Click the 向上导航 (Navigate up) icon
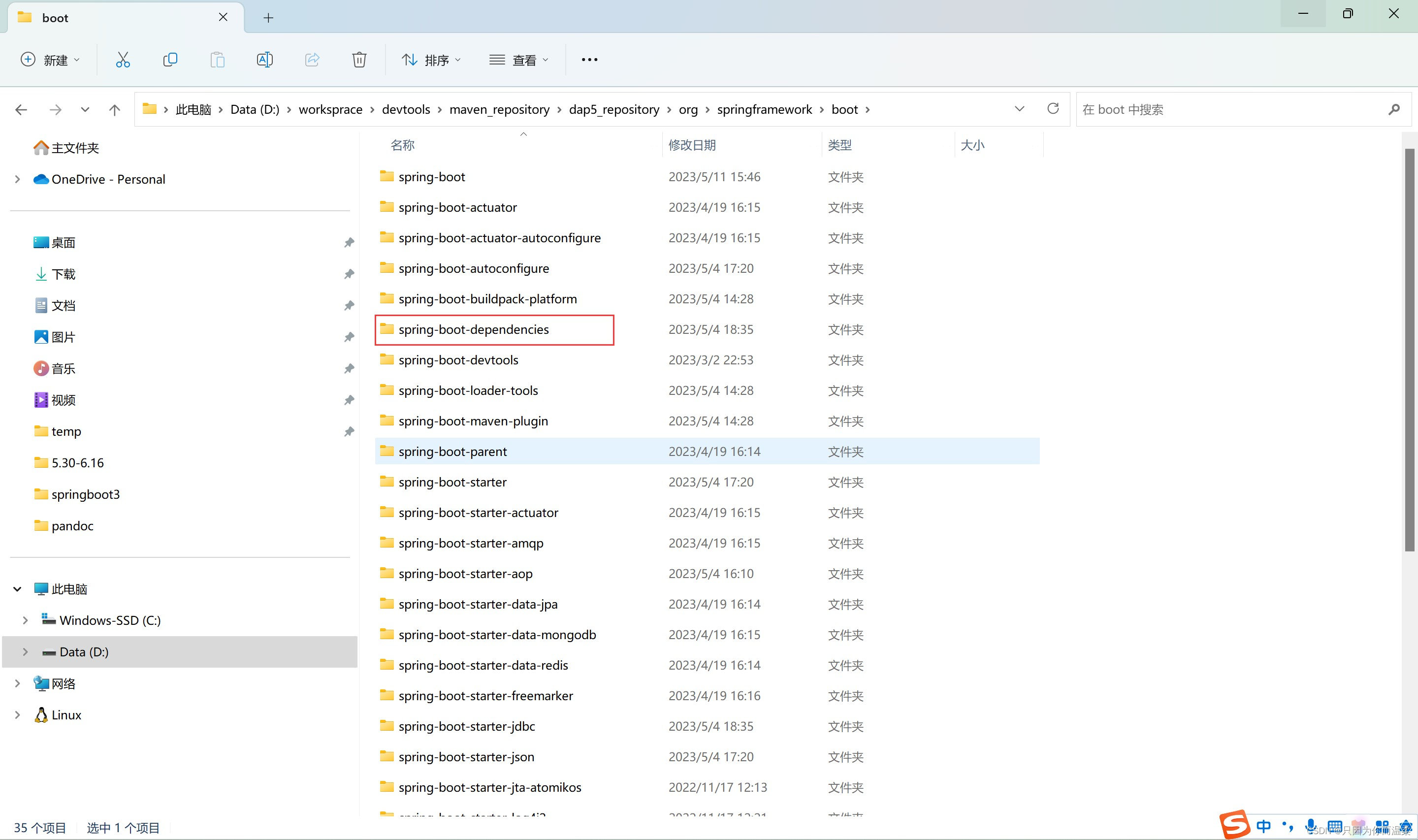This screenshot has height=840, width=1418. click(x=115, y=109)
